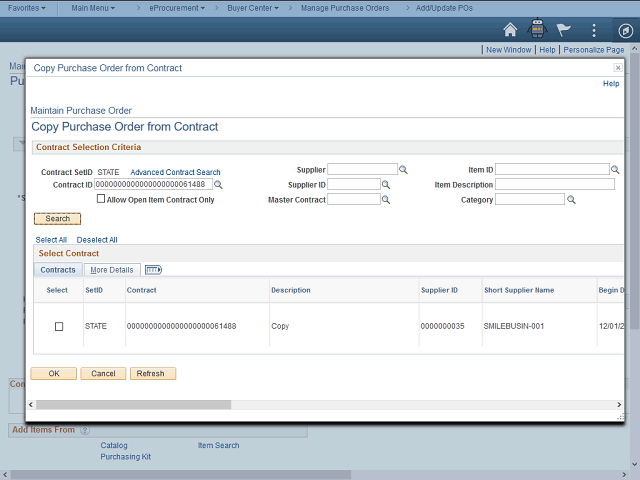Click the Home icon in header
This screenshot has width=640, height=480.
[x=511, y=29]
